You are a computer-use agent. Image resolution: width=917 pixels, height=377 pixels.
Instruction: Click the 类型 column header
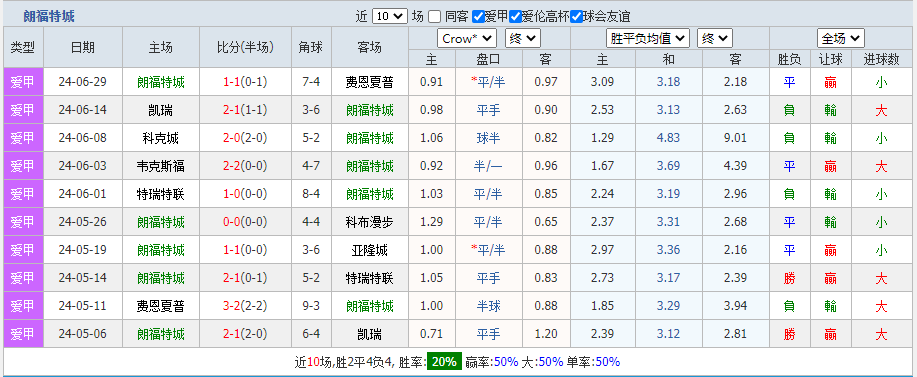[23, 47]
